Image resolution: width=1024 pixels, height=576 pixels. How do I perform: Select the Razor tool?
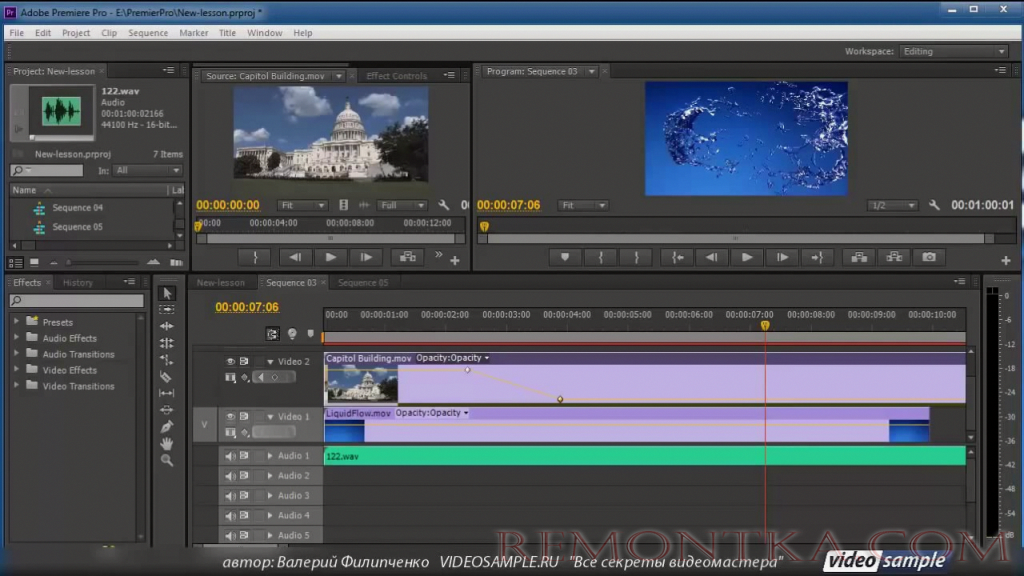(x=167, y=377)
